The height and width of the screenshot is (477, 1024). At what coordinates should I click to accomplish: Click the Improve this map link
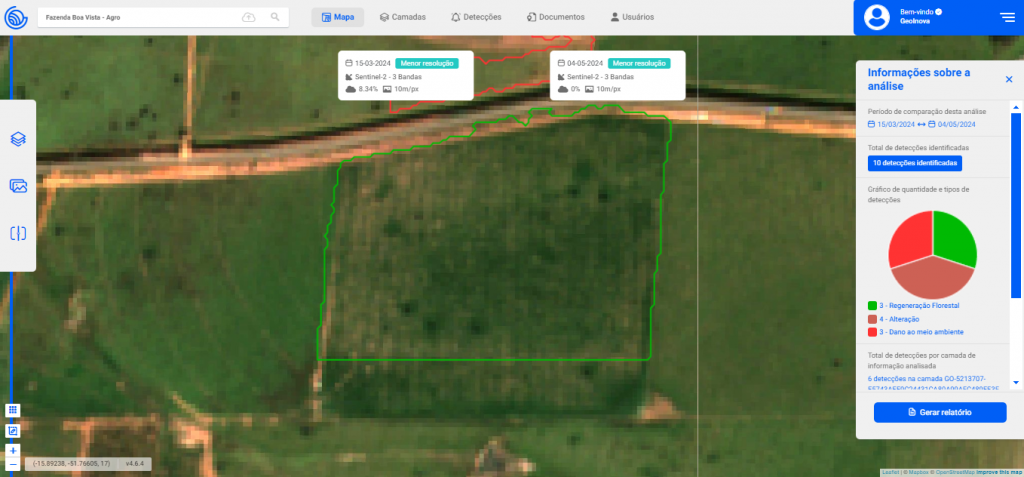(999, 472)
